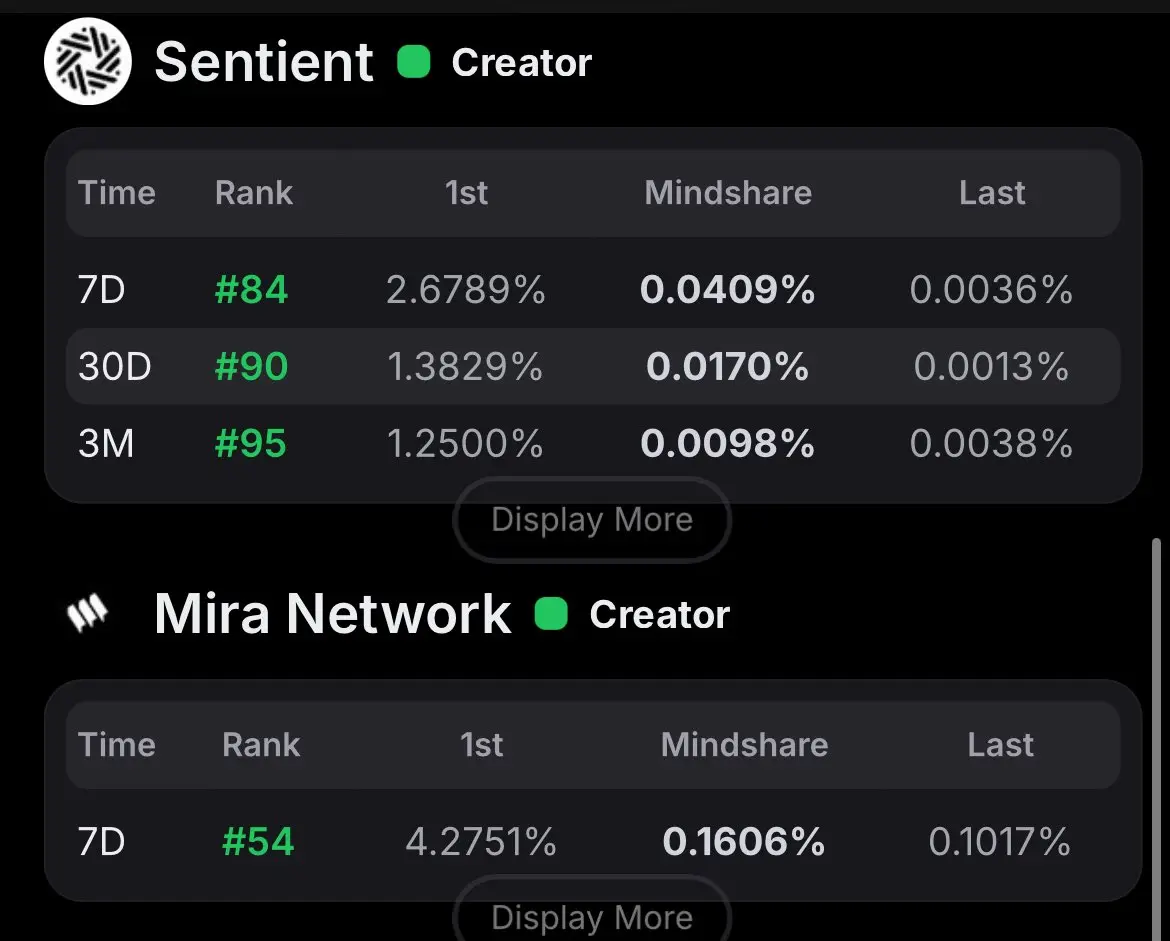Select the 3M row in Sentient table
The image size is (1170, 941).
[593, 443]
